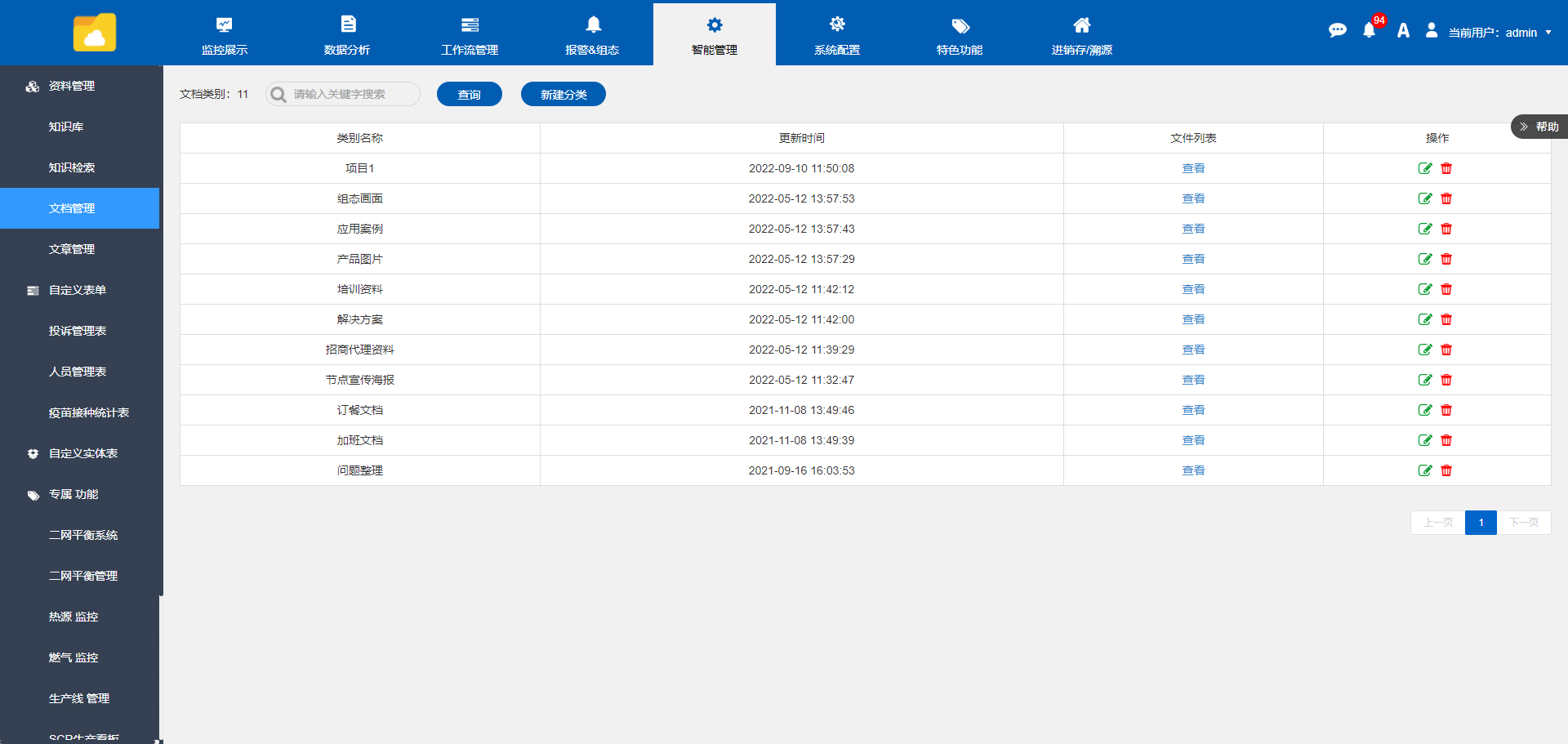Edit the 节点宣传海报 category
This screenshot has width=1568, height=744.
[x=1425, y=380]
